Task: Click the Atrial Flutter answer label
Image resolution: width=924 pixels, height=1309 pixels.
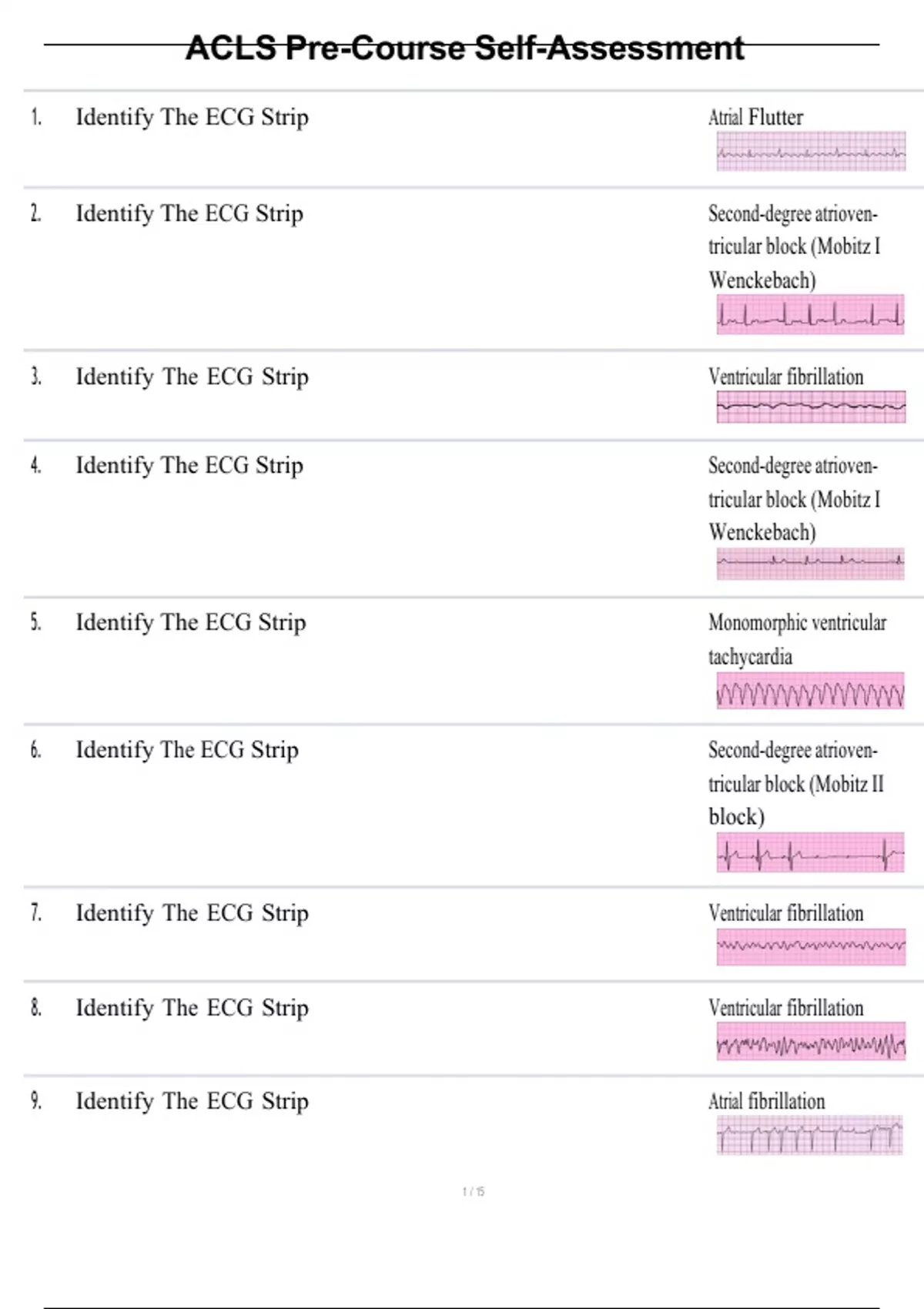Action: 755,117
